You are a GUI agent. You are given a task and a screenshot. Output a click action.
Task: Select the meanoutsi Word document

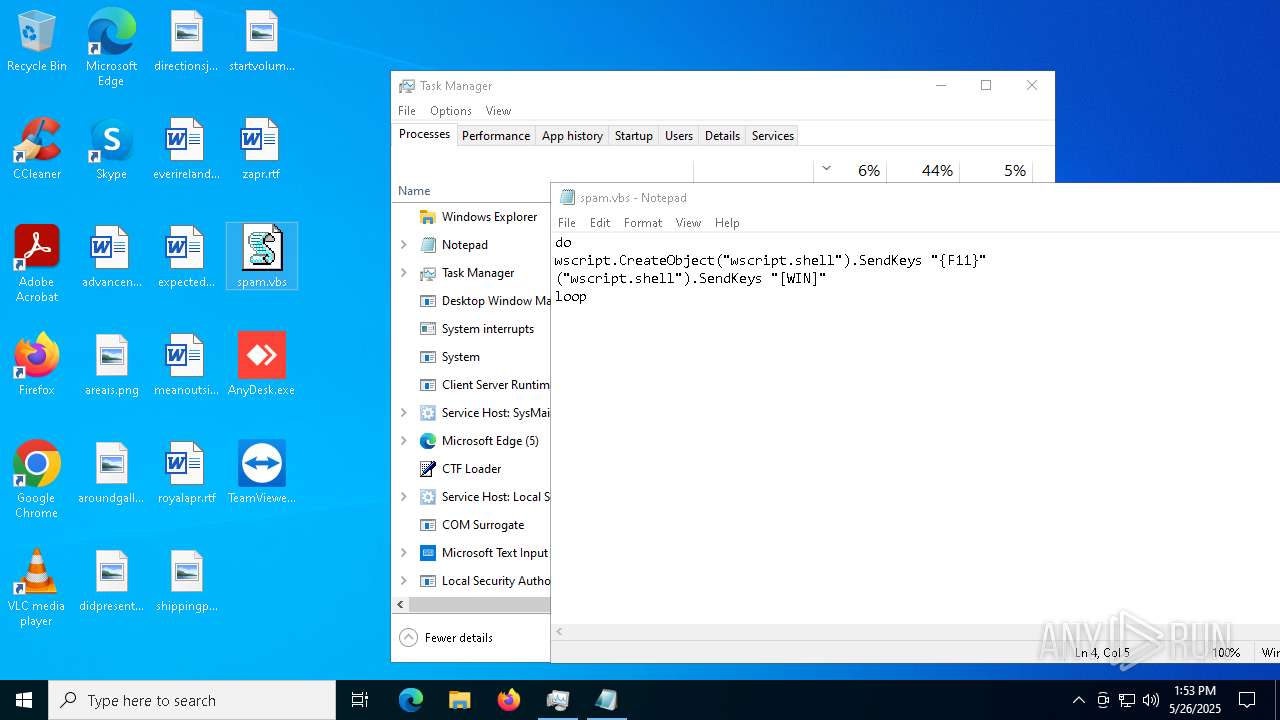(186, 366)
